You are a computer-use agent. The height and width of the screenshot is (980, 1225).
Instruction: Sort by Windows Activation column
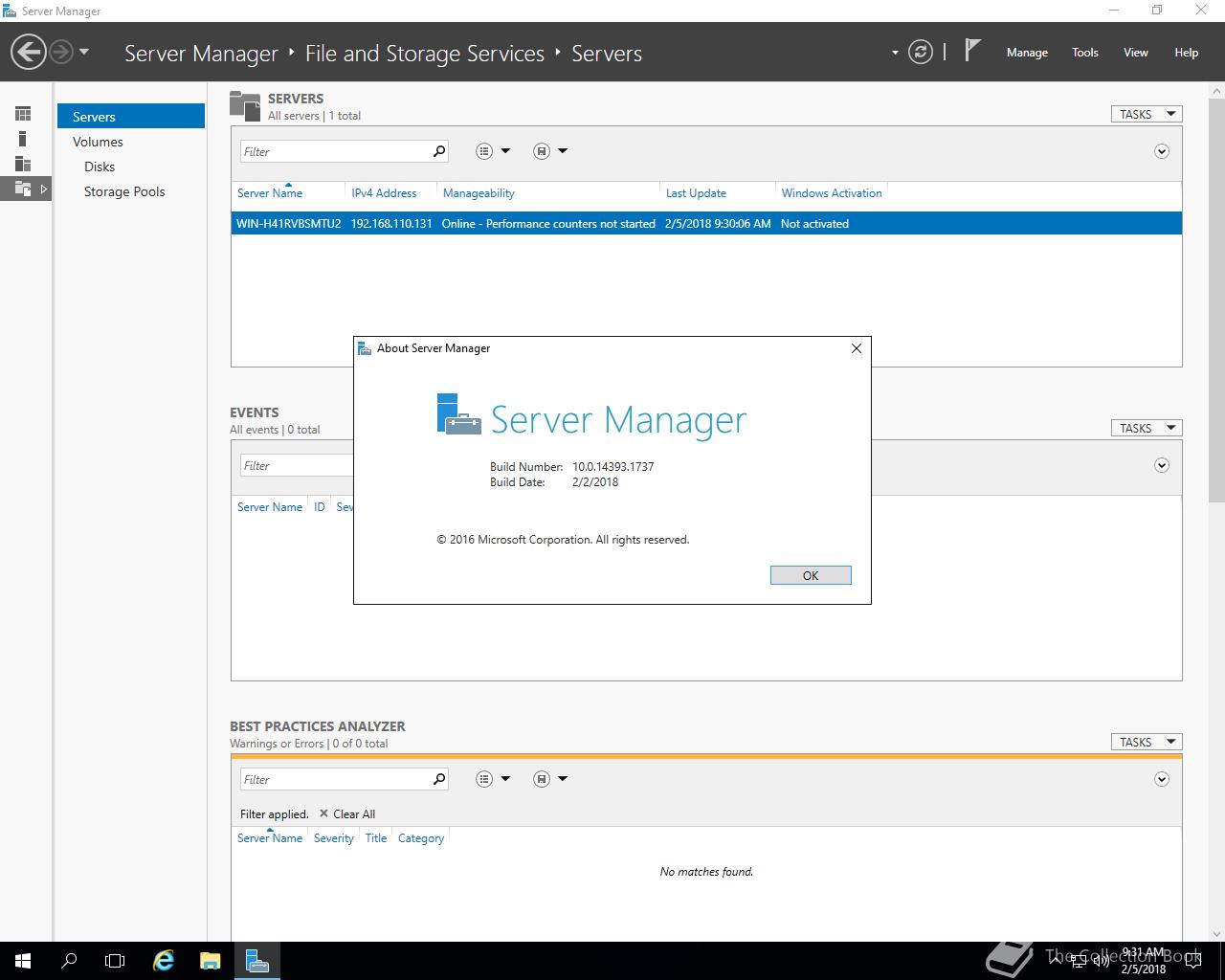pos(832,193)
